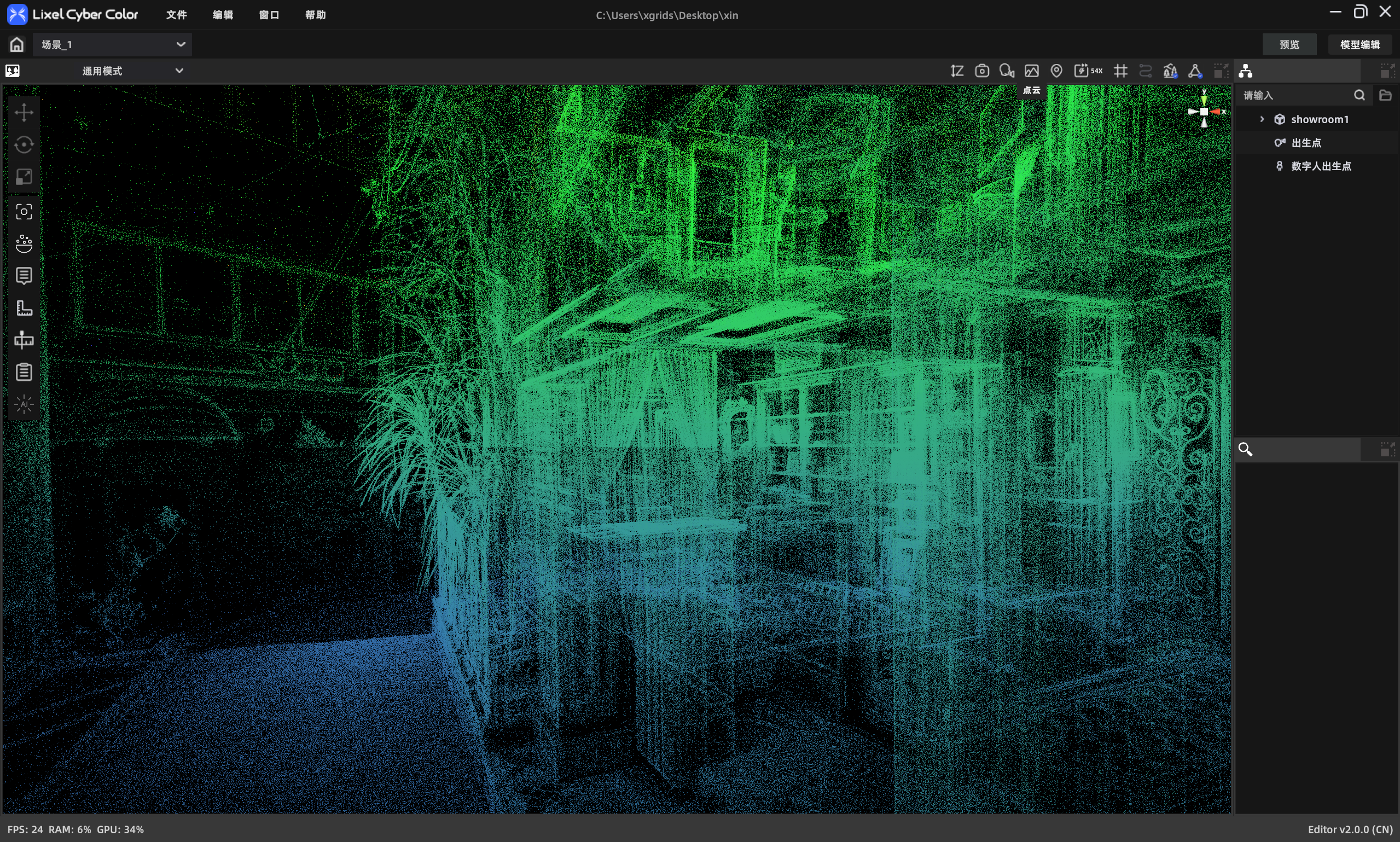Viewport: 1400px width, 842px height.
Task: Toggle the triangle nodes icon with checkmark
Action: click(x=1195, y=71)
